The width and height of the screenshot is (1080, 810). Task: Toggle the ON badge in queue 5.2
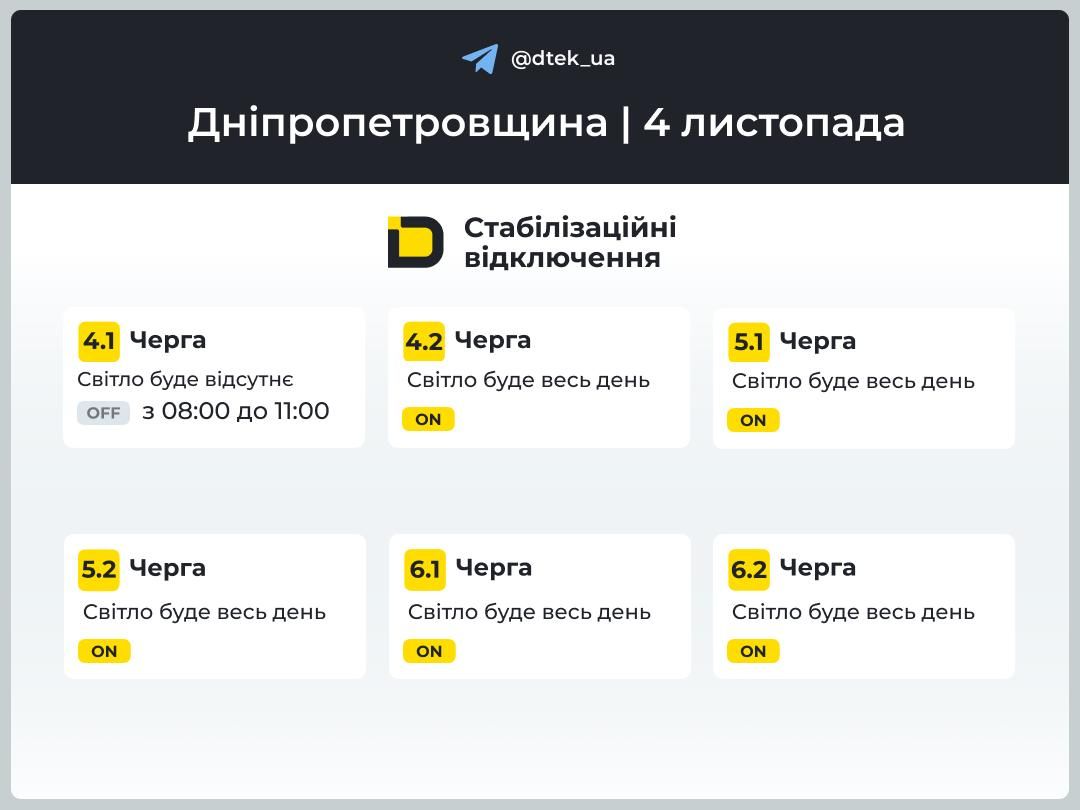coord(104,651)
